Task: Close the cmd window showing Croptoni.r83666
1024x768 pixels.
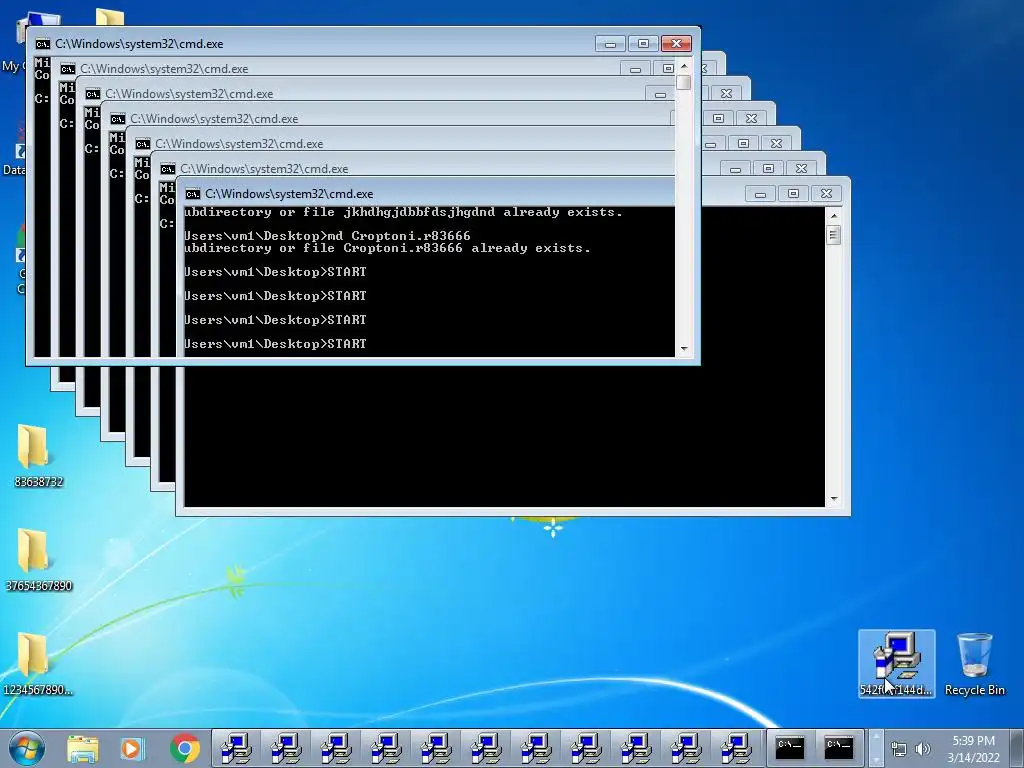Action: pyautogui.click(x=826, y=194)
